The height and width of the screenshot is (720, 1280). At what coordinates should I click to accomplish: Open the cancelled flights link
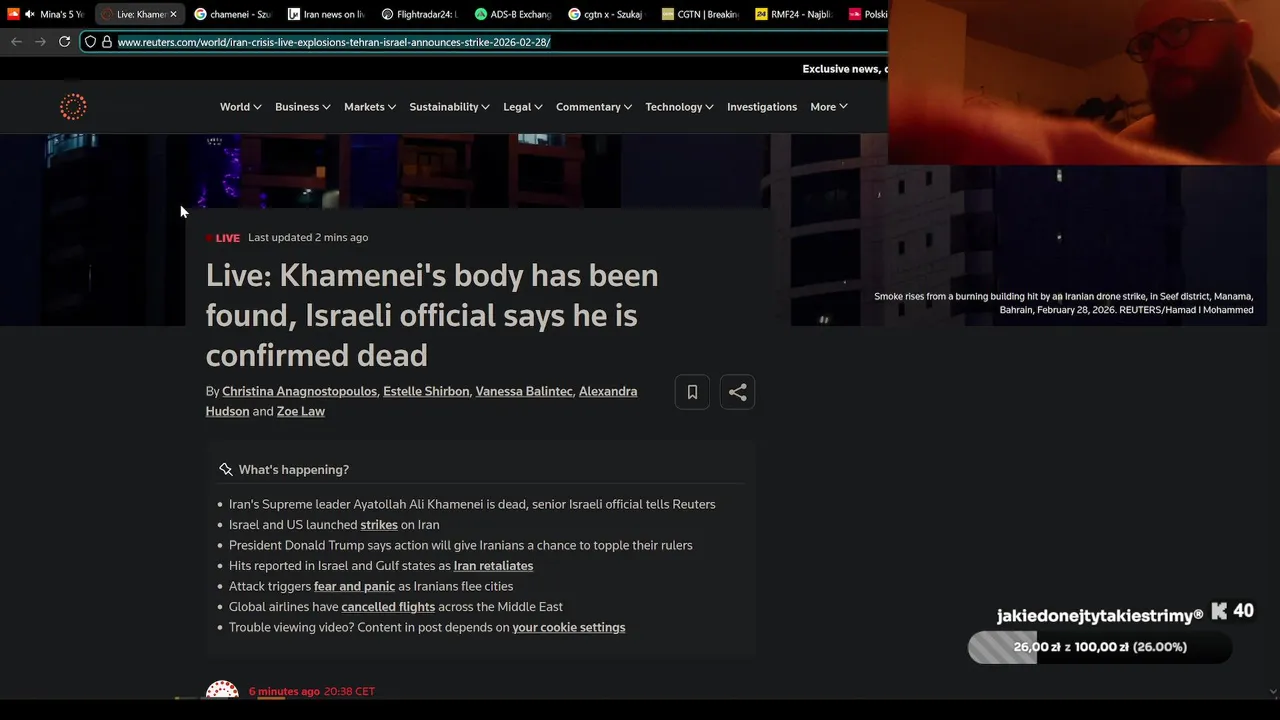[x=388, y=607]
